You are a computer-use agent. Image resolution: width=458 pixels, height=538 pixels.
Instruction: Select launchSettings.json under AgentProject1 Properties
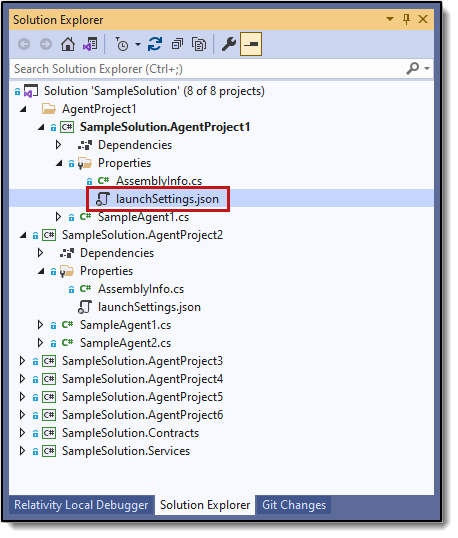click(167, 199)
